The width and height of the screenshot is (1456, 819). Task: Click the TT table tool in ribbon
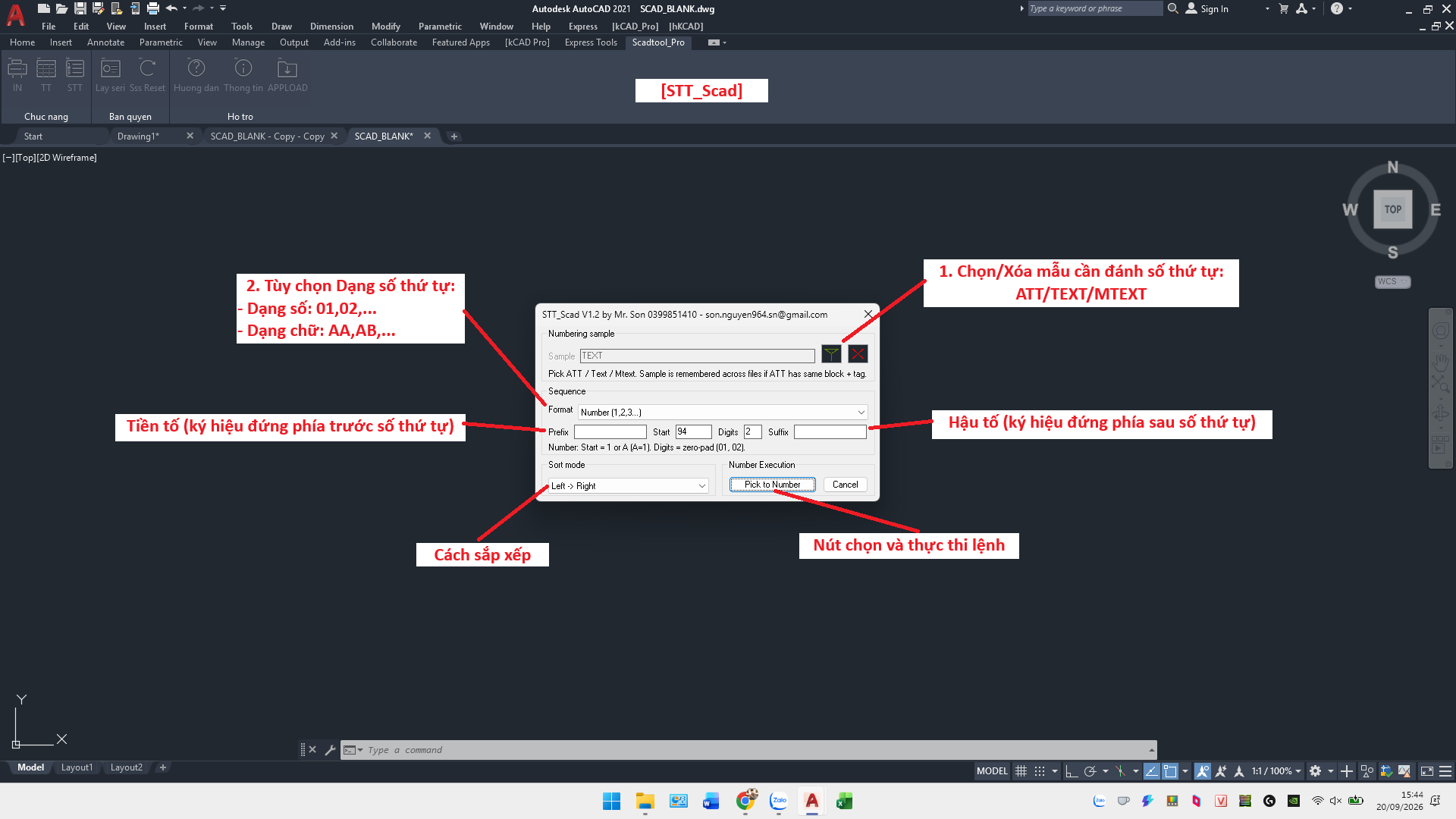pyautogui.click(x=46, y=75)
